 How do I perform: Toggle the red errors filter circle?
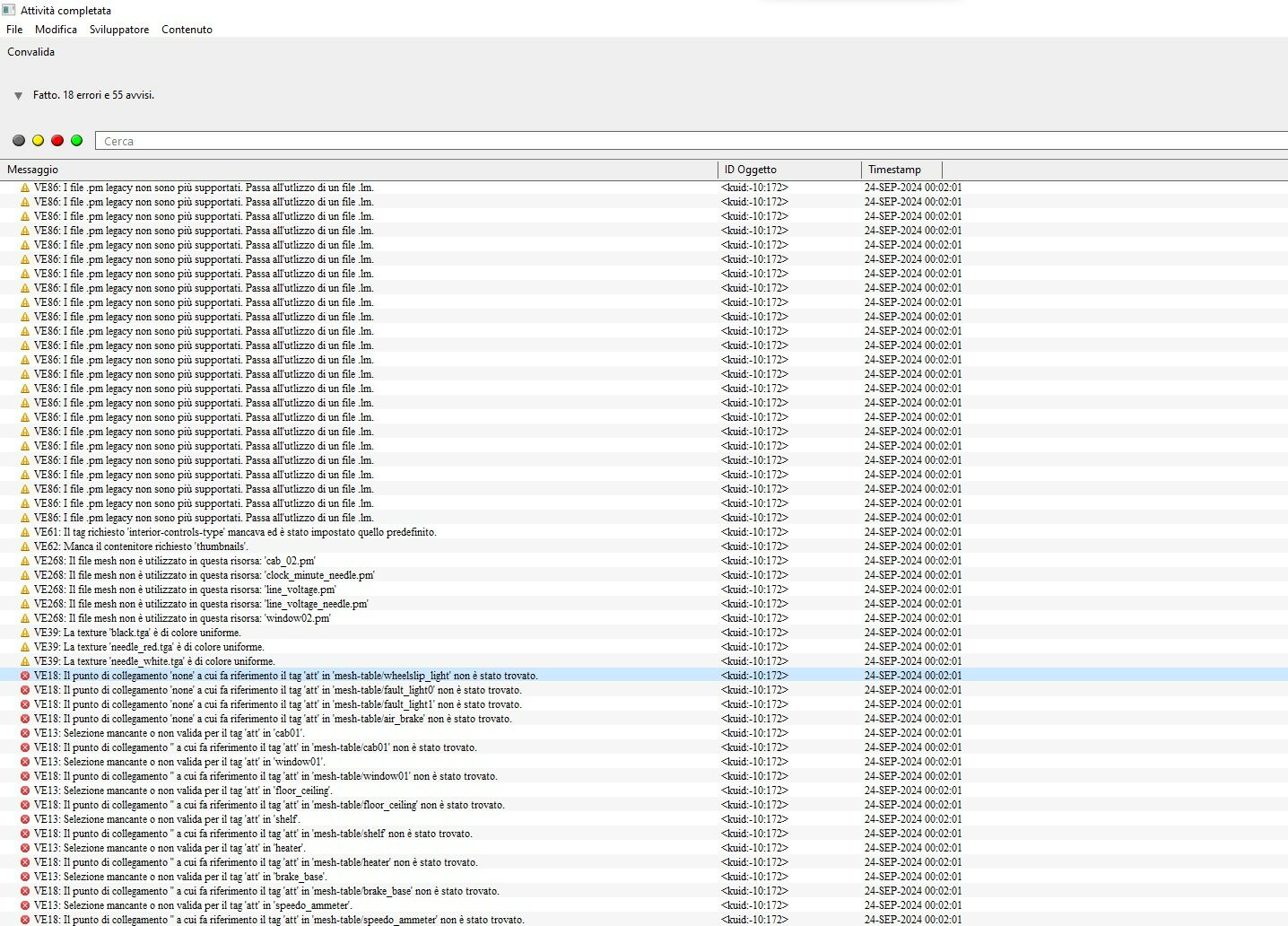pos(57,141)
